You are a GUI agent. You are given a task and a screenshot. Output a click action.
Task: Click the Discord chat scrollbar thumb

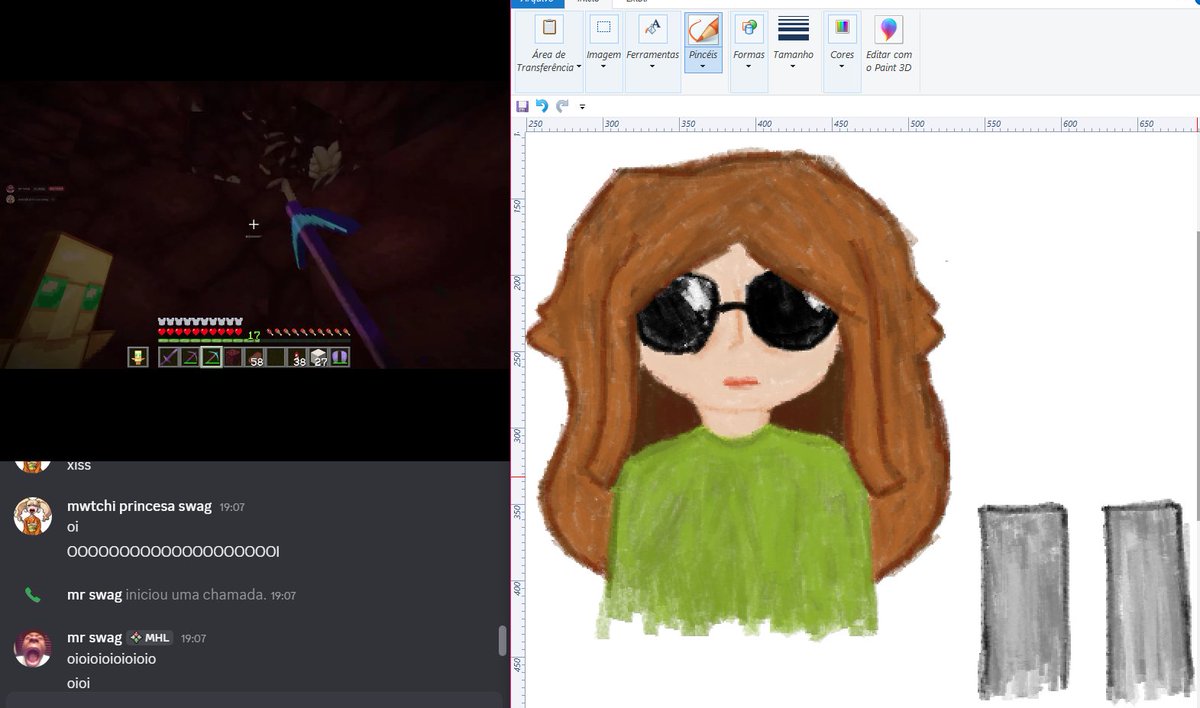503,641
